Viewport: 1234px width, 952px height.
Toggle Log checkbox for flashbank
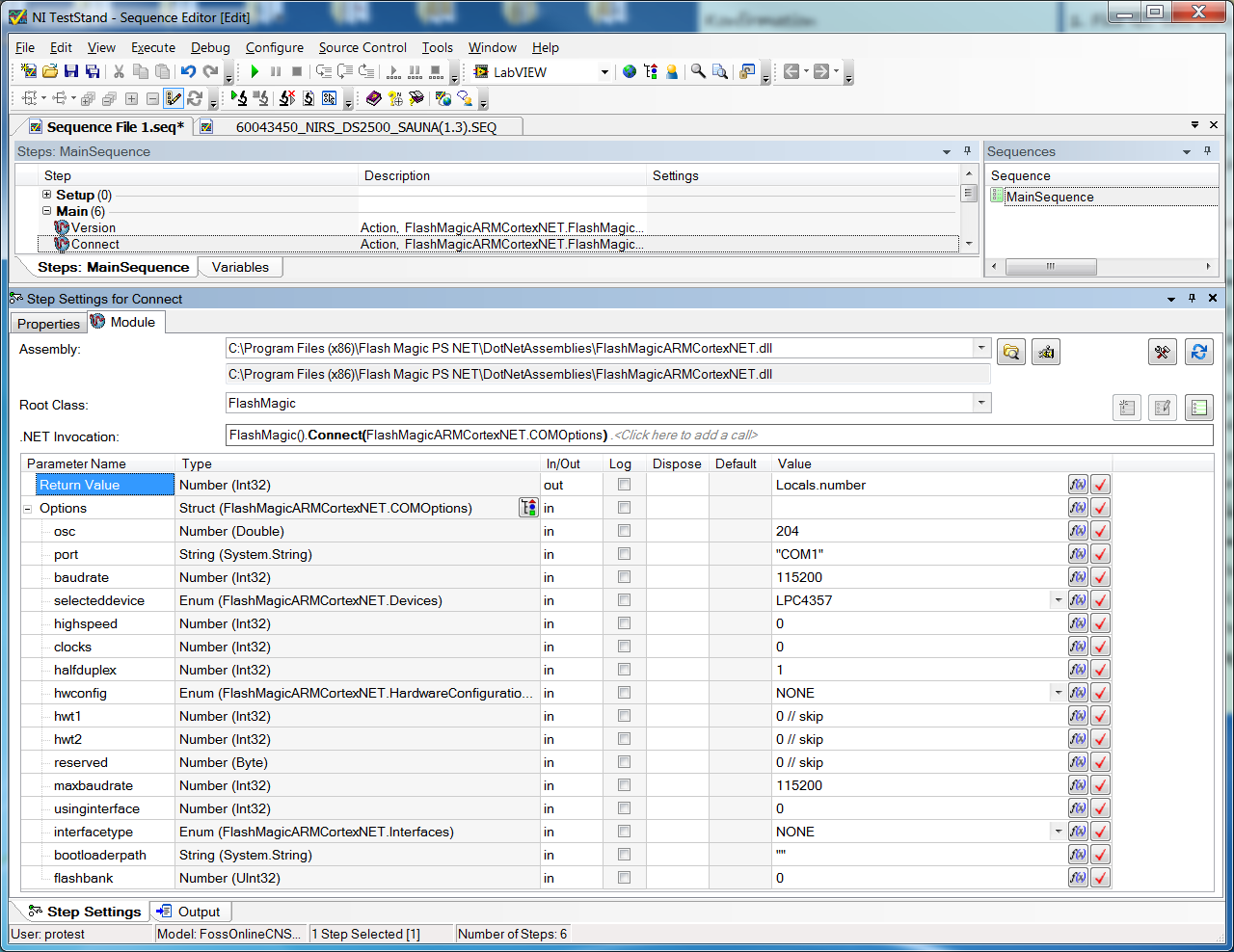(x=624, y=878)
